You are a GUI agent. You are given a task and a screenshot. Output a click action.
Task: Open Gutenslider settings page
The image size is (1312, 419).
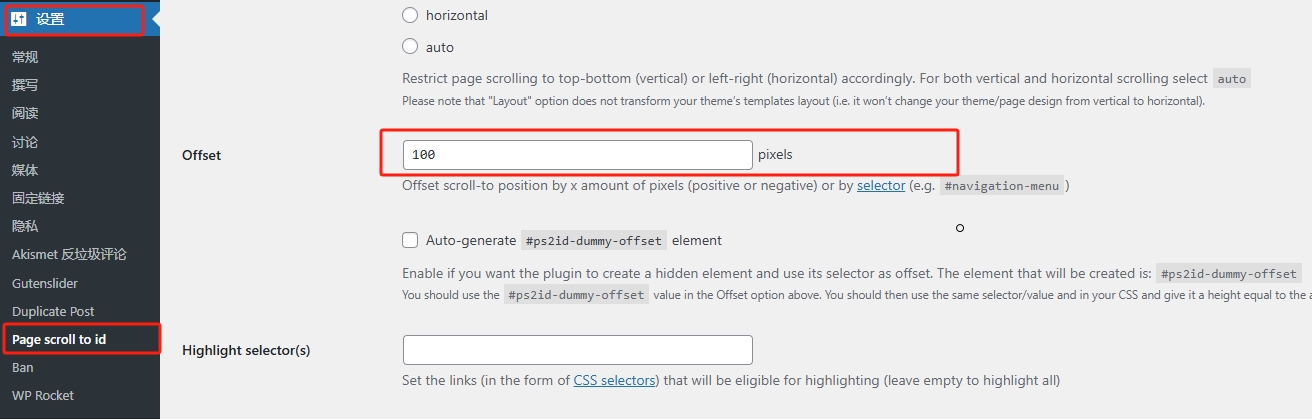45,283
